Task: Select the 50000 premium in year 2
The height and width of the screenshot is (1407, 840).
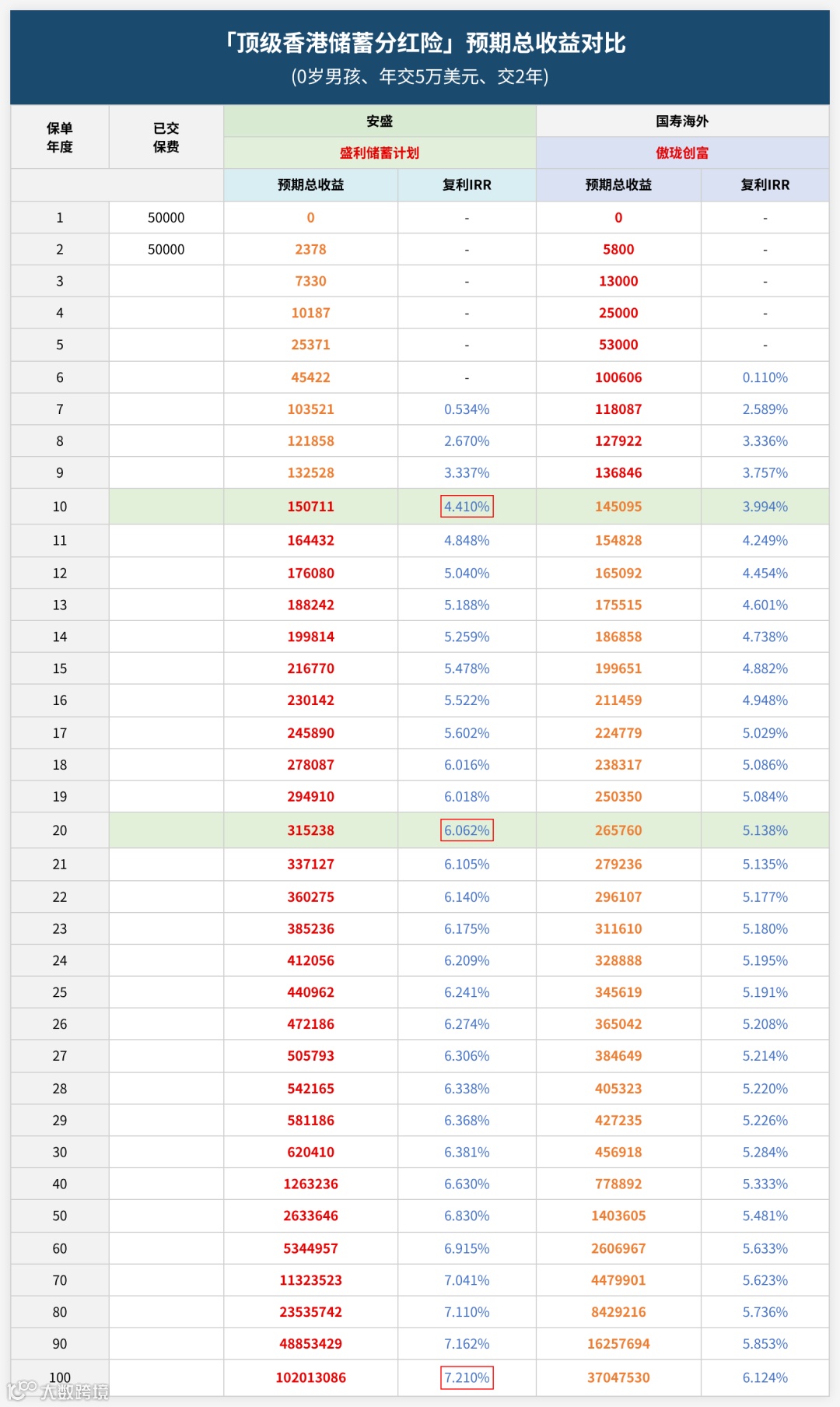Action: (166, 250)
